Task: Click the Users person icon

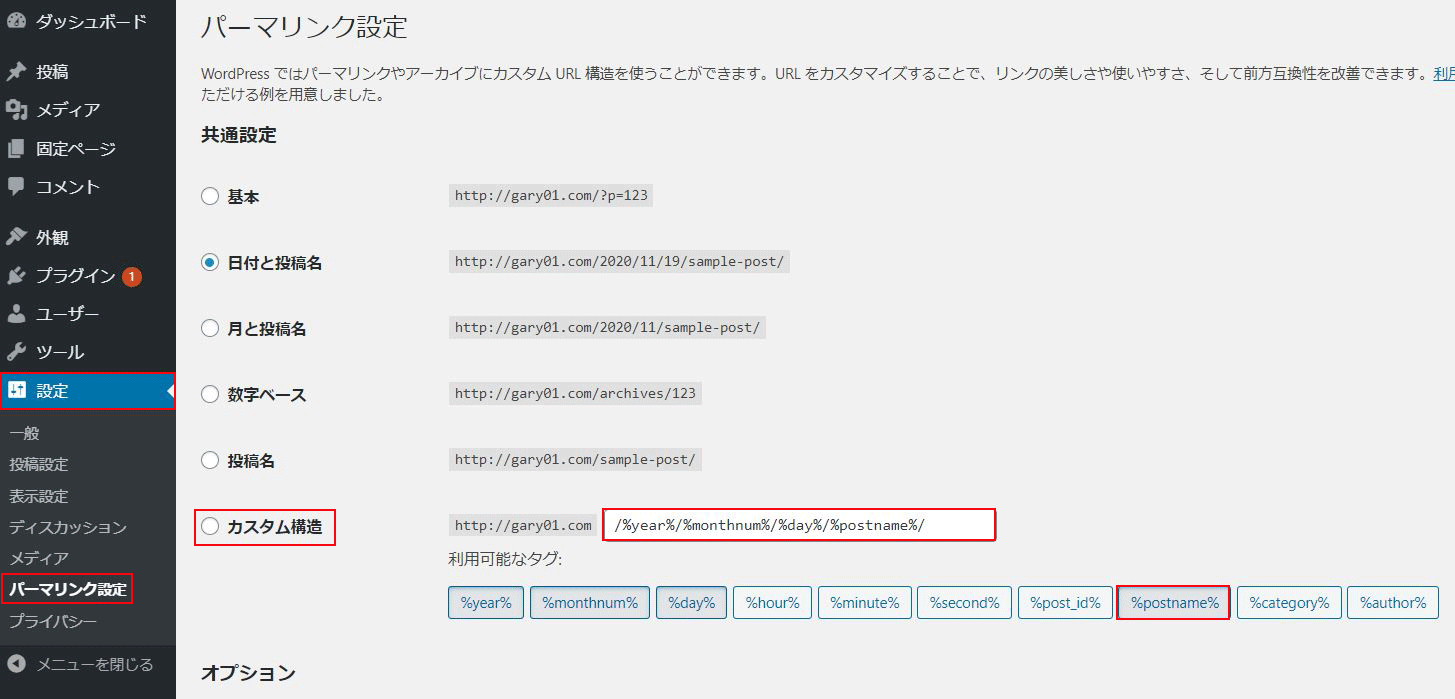Action: point(16,314)
